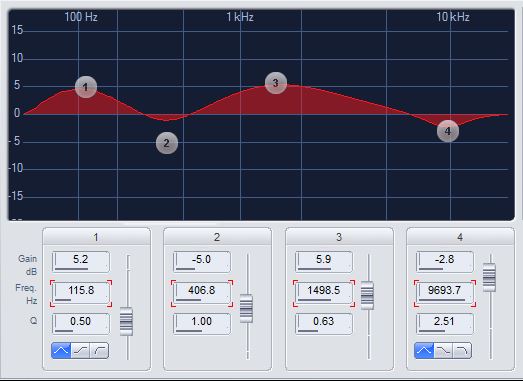Click band 2 frequency field 406.8

[202, 293]
